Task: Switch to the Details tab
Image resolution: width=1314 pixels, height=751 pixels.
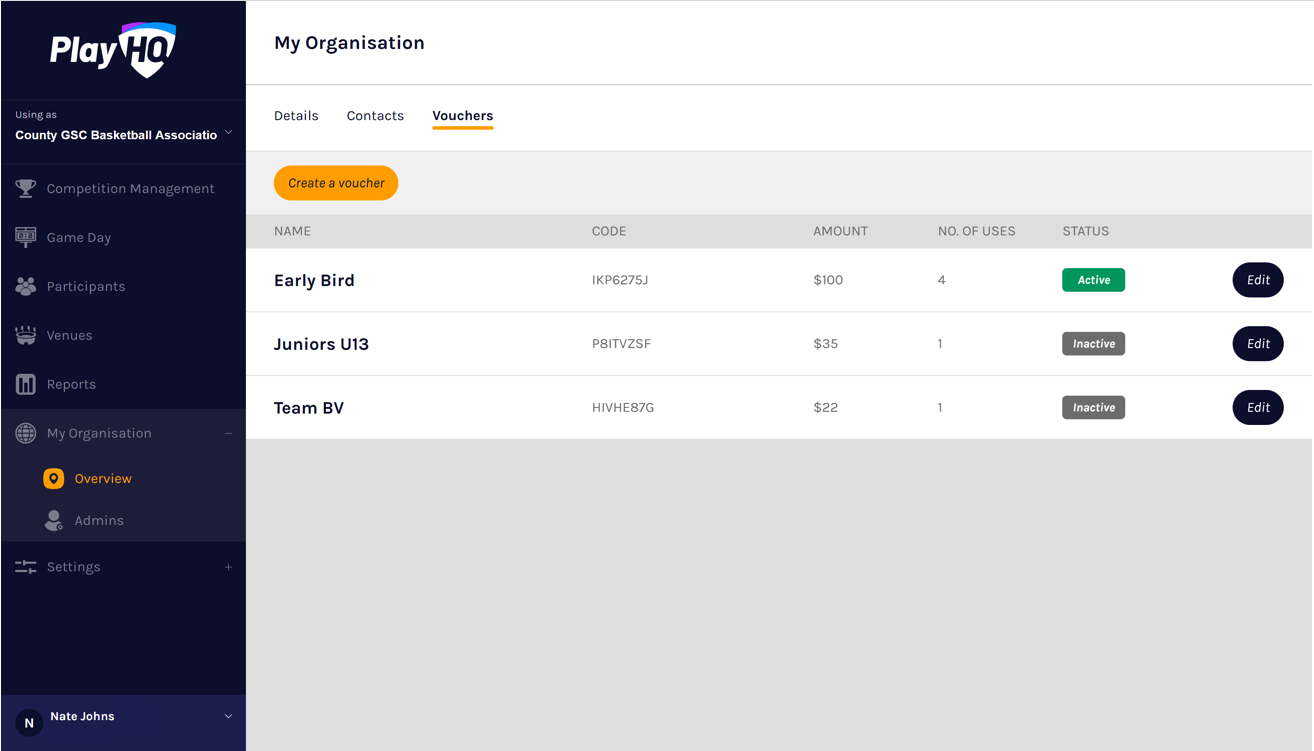Action: point(296,116)
